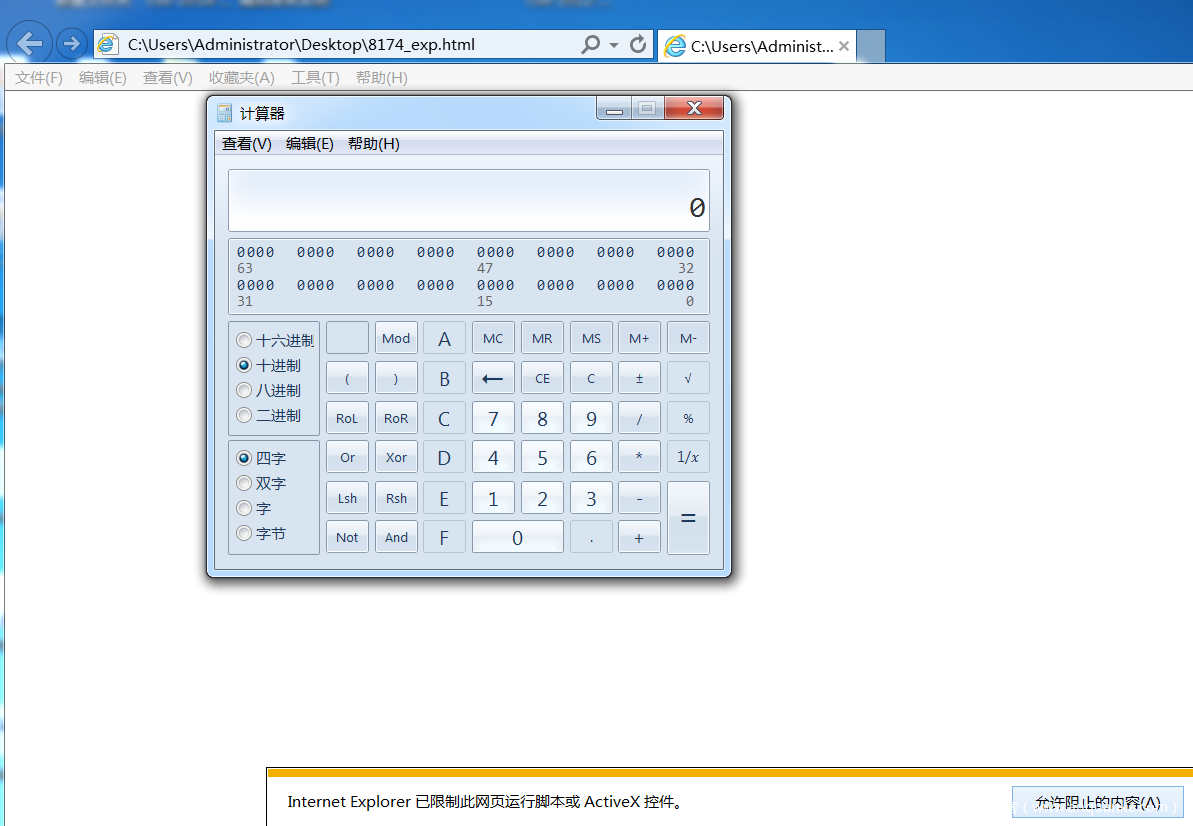The width and height of the screenshot is (1193, 826).
Task: Click the IE back navigation arrow
Action: pyautogui.click(x=30, y=44)
